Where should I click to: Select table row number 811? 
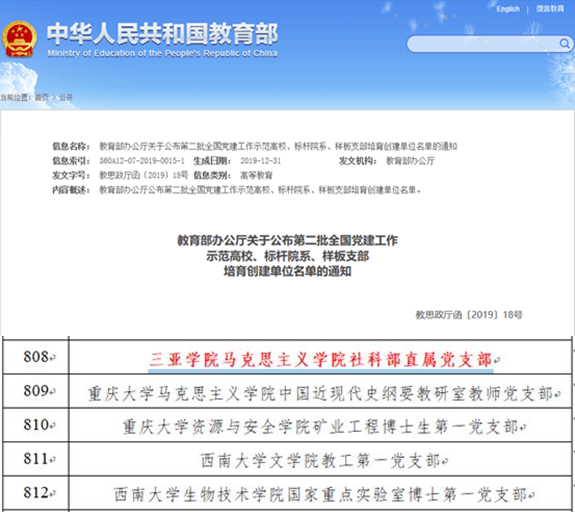[36, 458]
